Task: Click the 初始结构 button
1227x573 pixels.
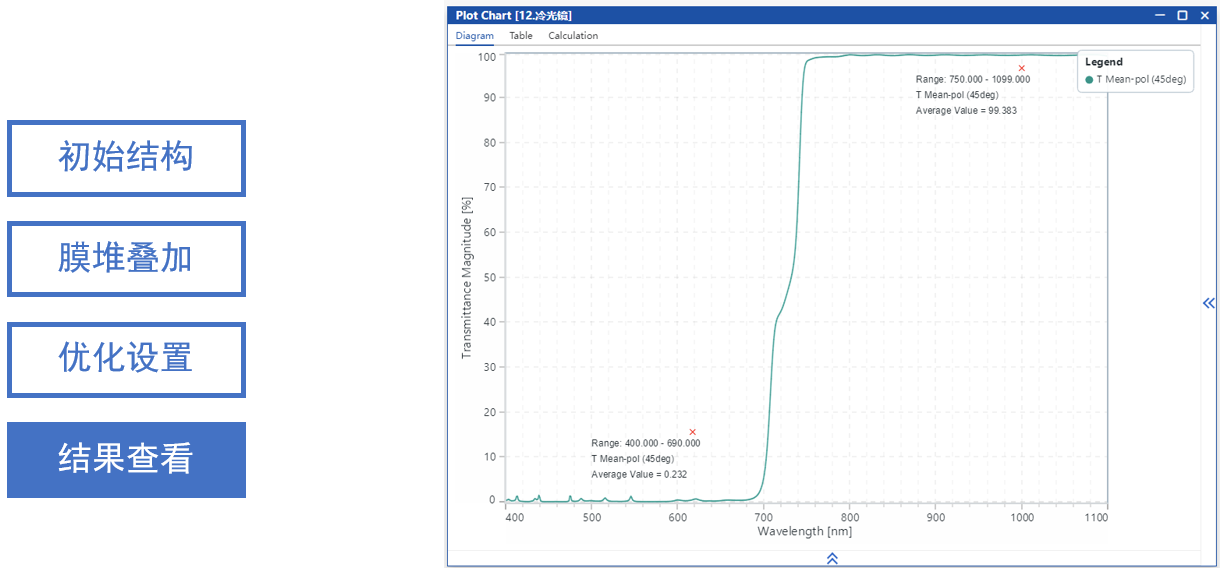Action: click(x=126, y=158)
